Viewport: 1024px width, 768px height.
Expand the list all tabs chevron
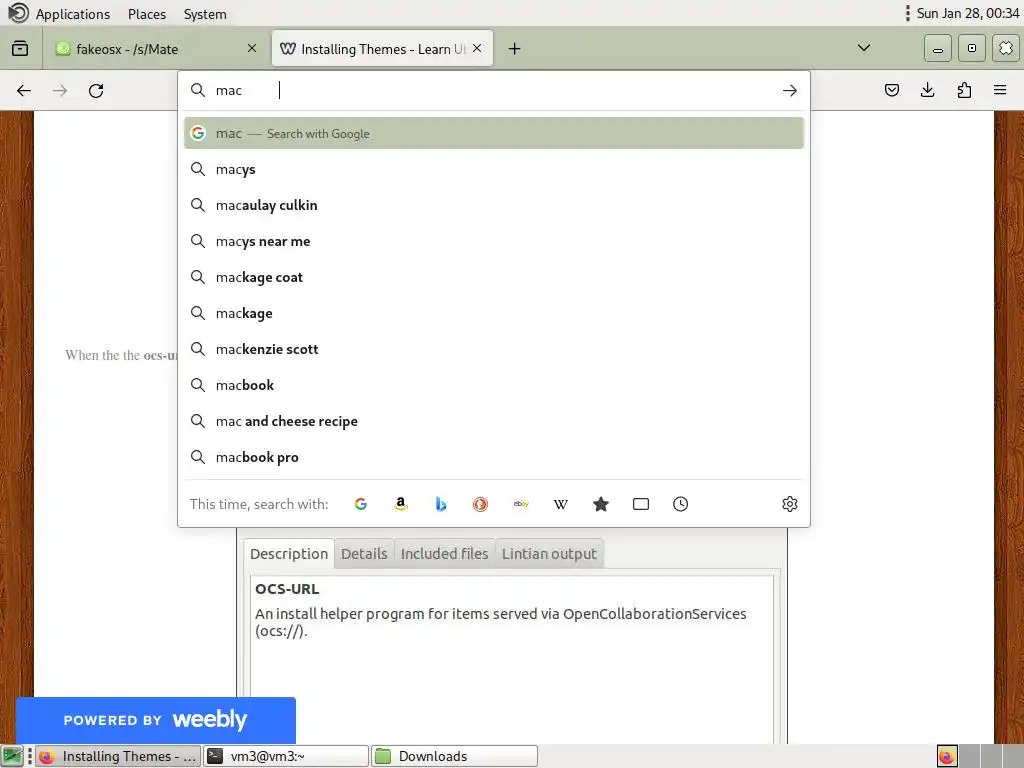[864, 48]
